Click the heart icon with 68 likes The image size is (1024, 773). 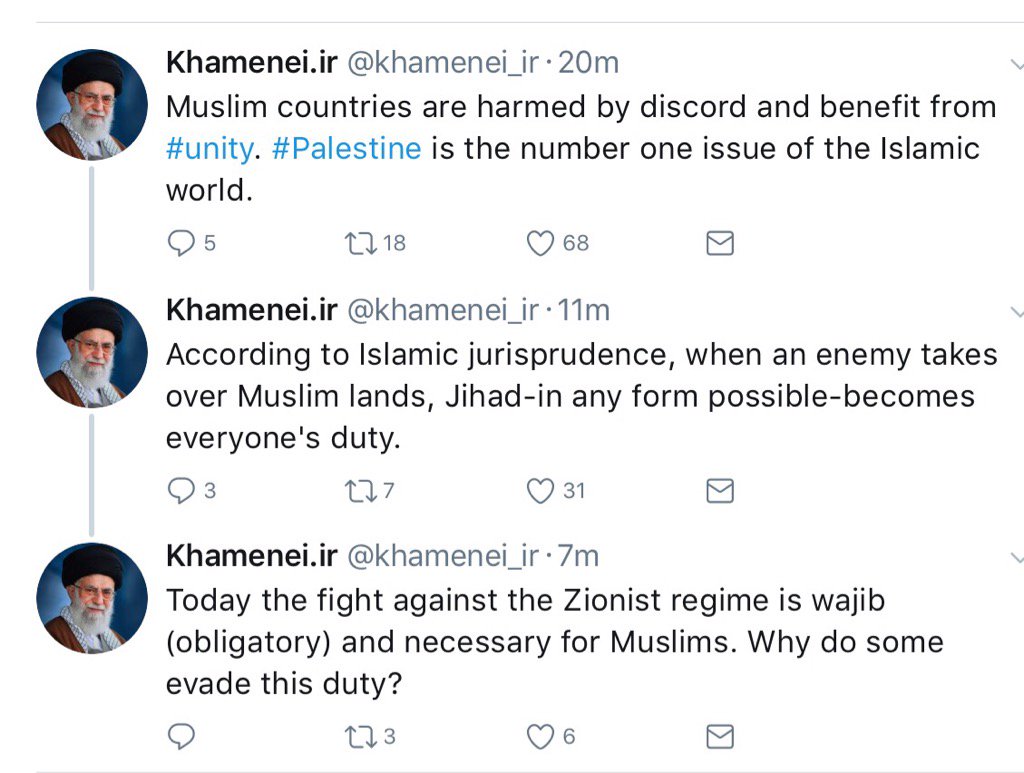pyautogui.click(x=540, y=242)
